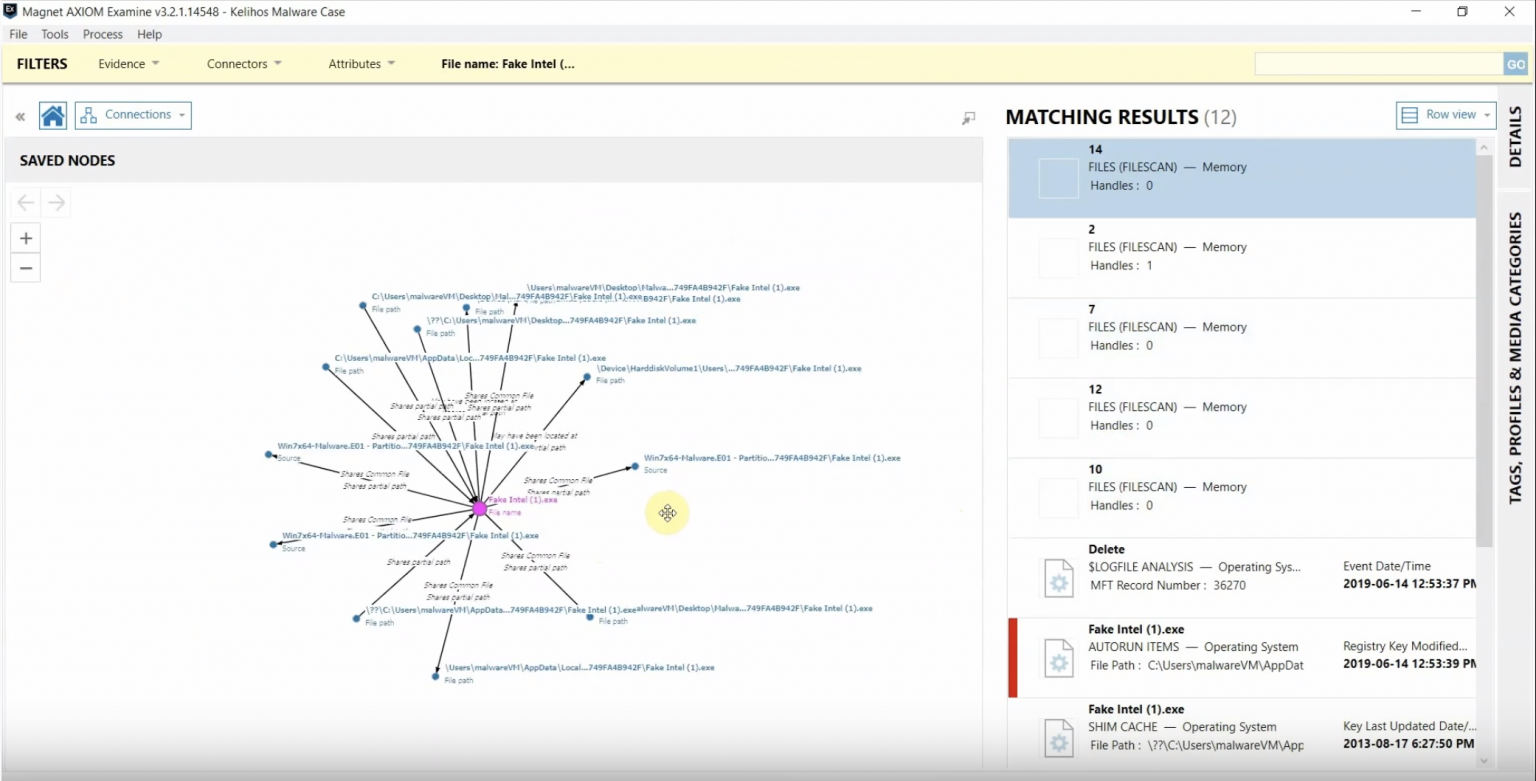The image size is (1536, 781).
Task: Open the Tools menu
Action: (x=54, y=34)
